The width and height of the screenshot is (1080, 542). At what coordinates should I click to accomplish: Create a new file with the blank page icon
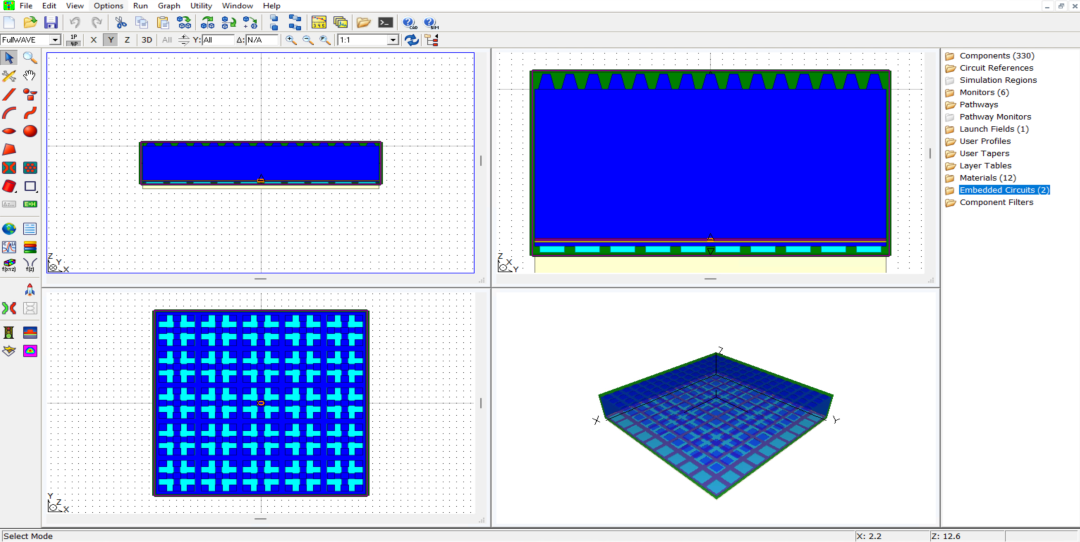[x=10, y=22]
